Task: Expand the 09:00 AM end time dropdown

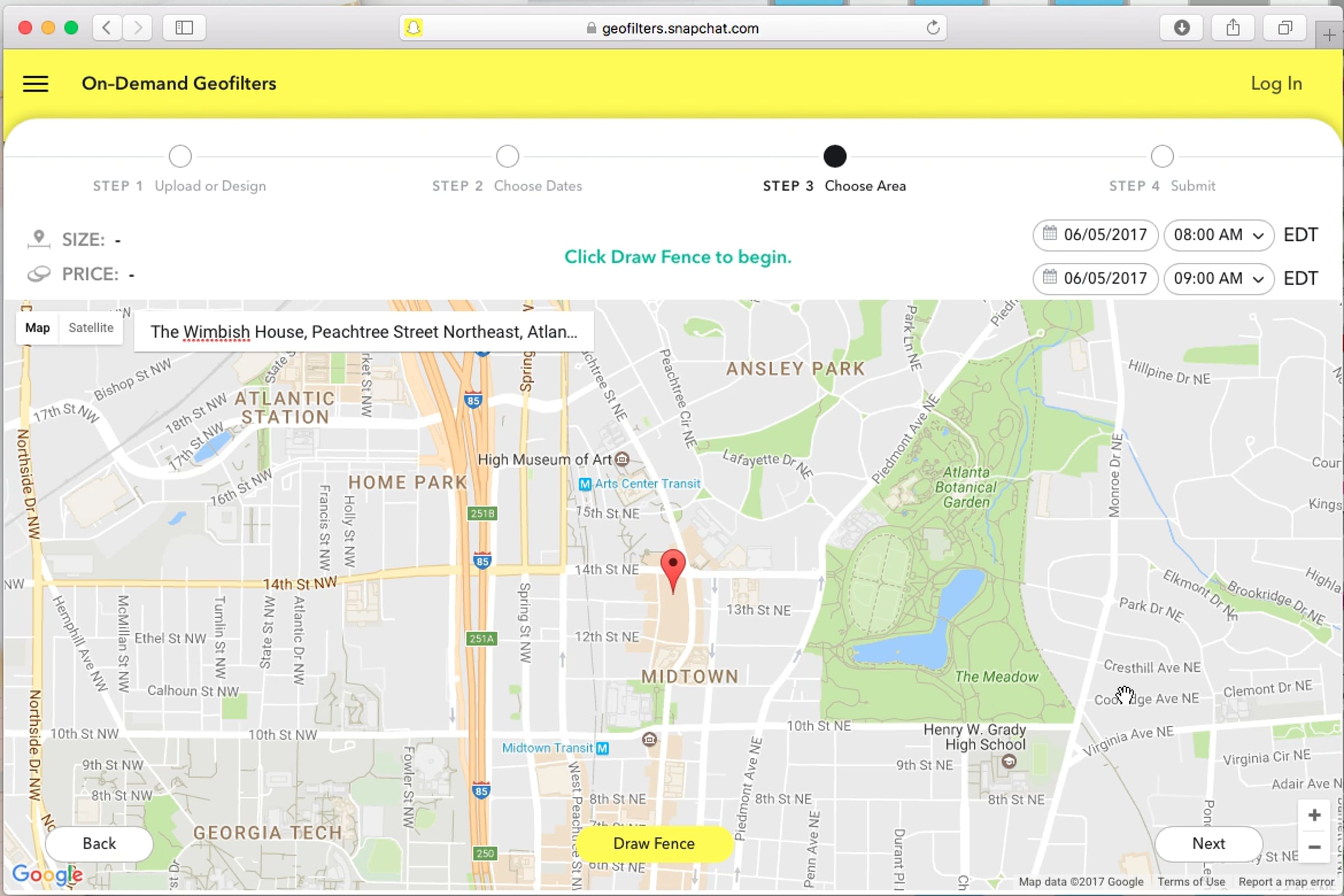Action: pyautogui.click(x=1219, y=278)
